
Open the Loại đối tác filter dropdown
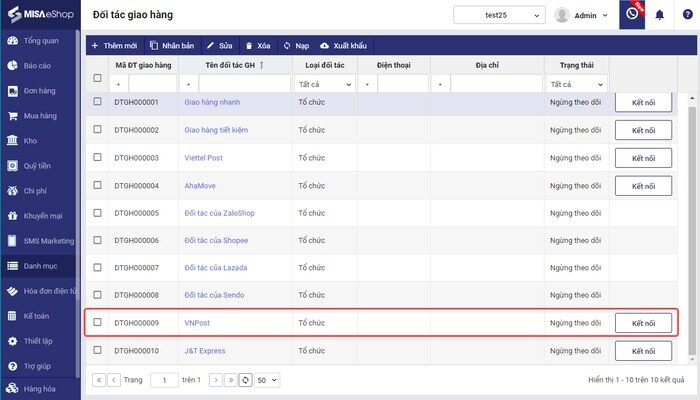(x=325, y=85)
